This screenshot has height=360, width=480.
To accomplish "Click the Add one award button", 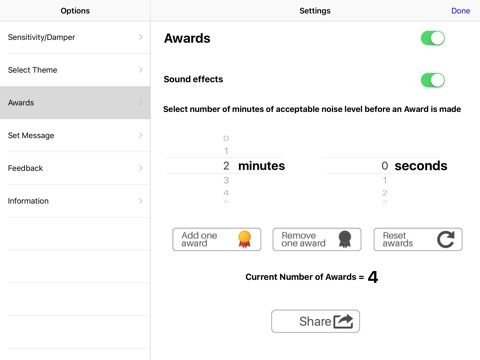I will pos(217,239).
